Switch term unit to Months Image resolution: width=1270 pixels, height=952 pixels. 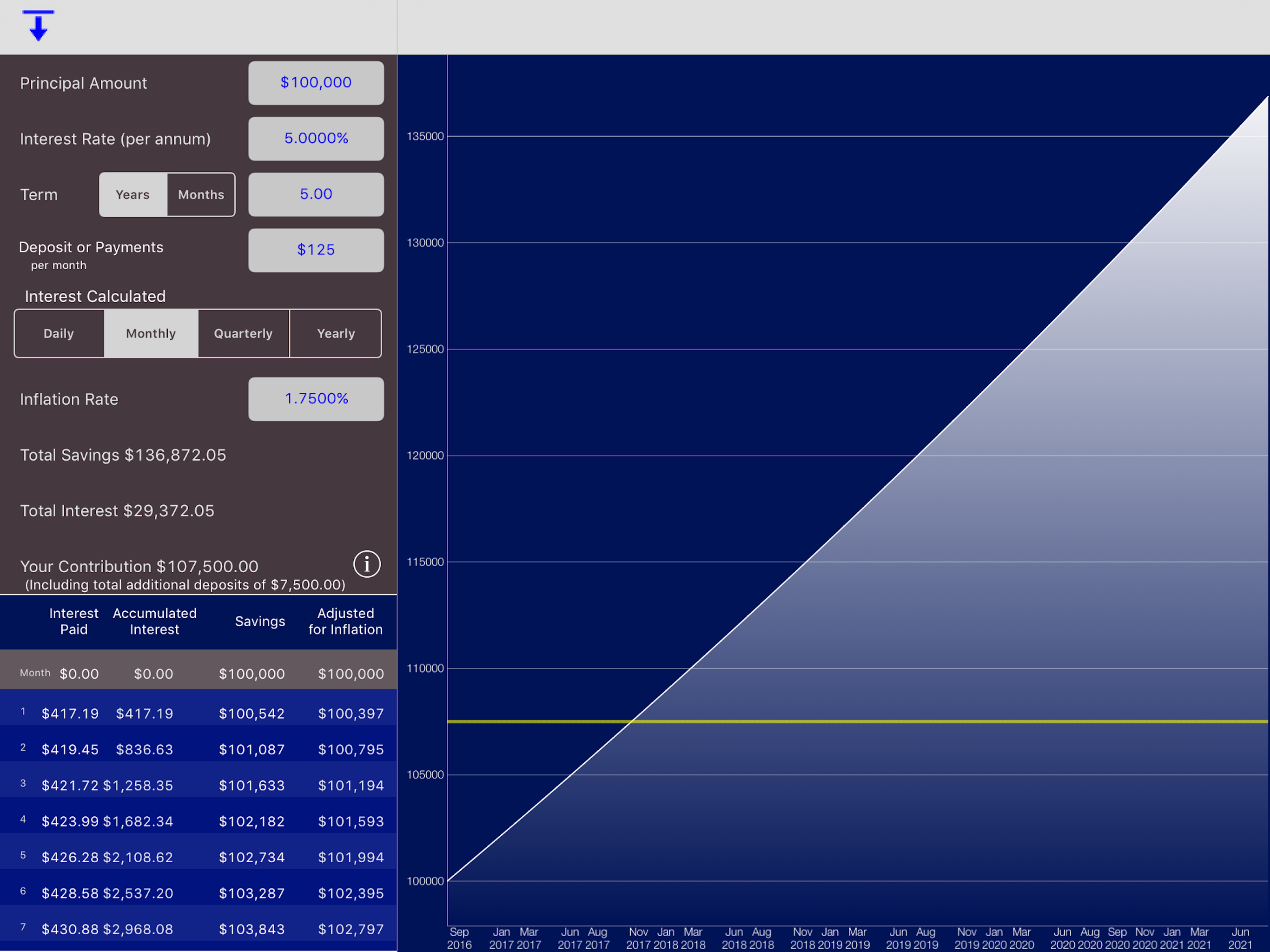pos(201,195)
